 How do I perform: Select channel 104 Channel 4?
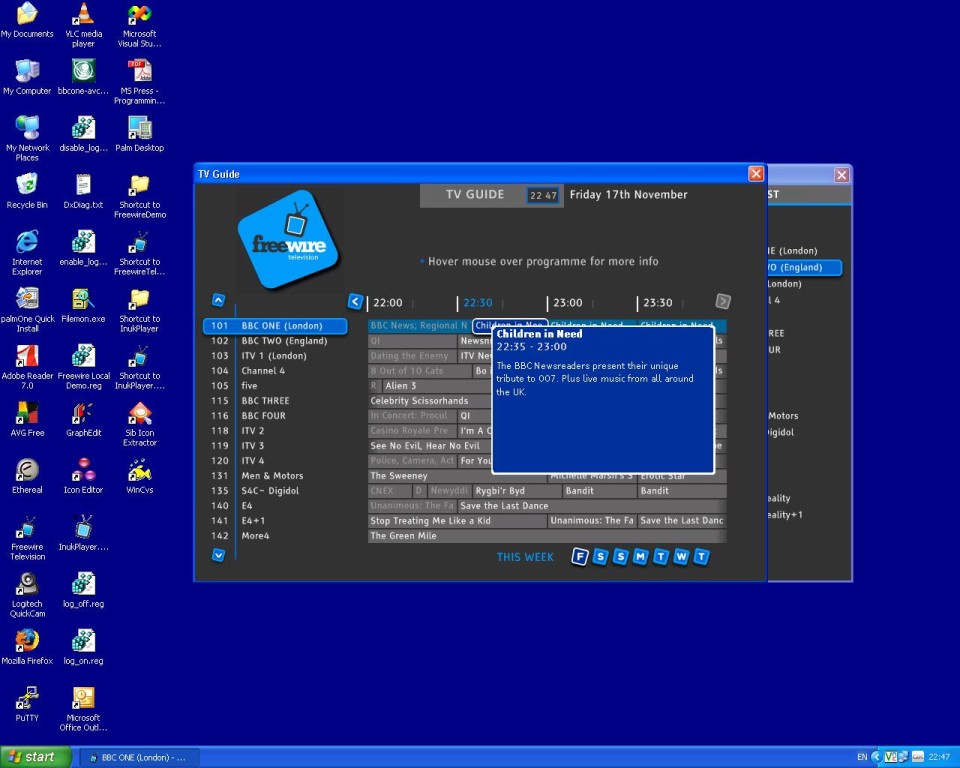point(276,371)
